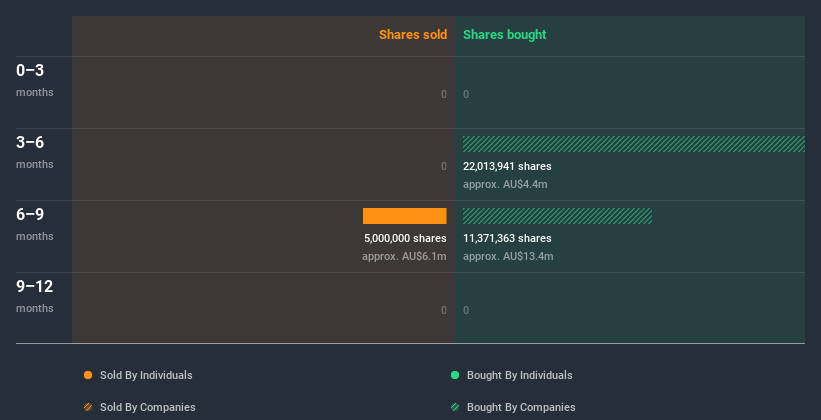Click the bought zero in 9–12 months row
Viewport: 821px width, 420px height.
pos(466,310)
